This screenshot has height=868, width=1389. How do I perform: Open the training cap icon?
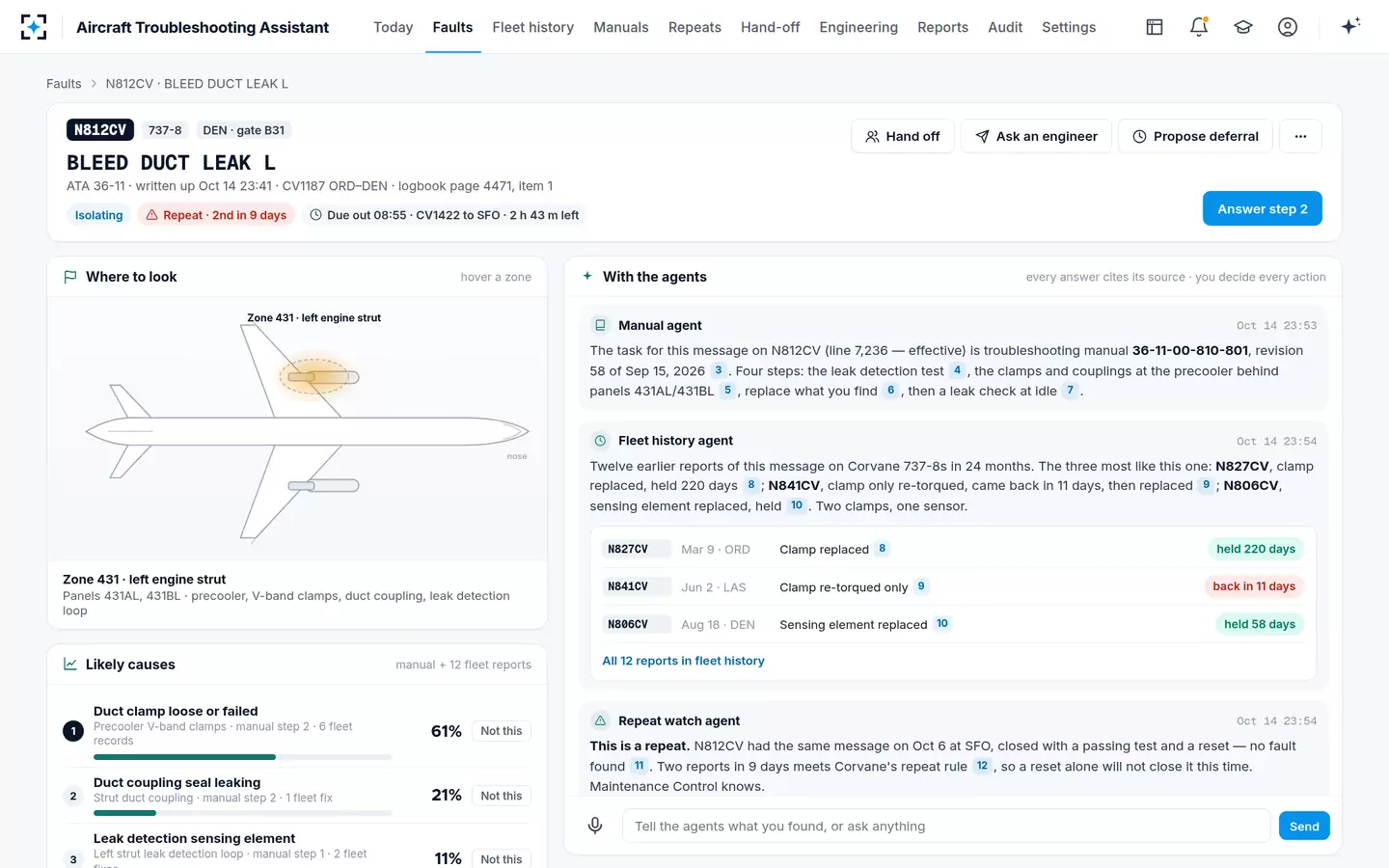[1243, 27]
